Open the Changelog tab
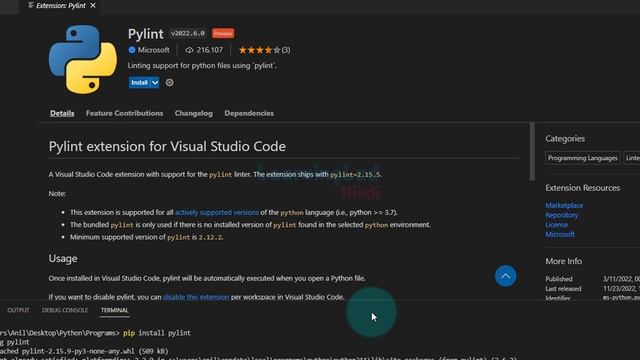The image size is (640, 360). 193,113
